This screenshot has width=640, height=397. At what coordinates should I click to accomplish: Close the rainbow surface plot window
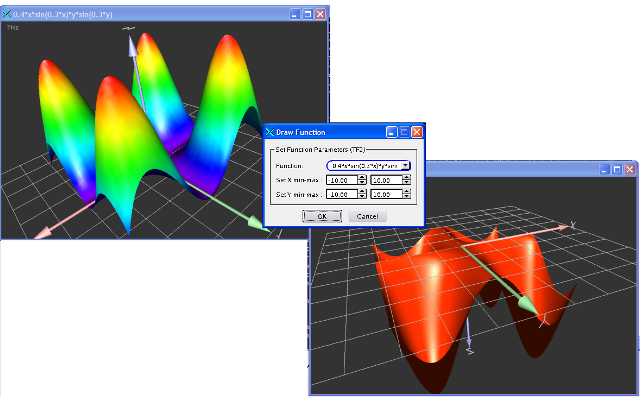pos(320,14)
